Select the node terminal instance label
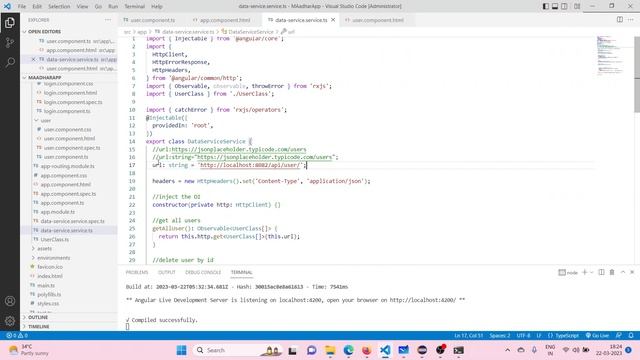The height and width of the screenshot is (360, 640). pos(568,272)
